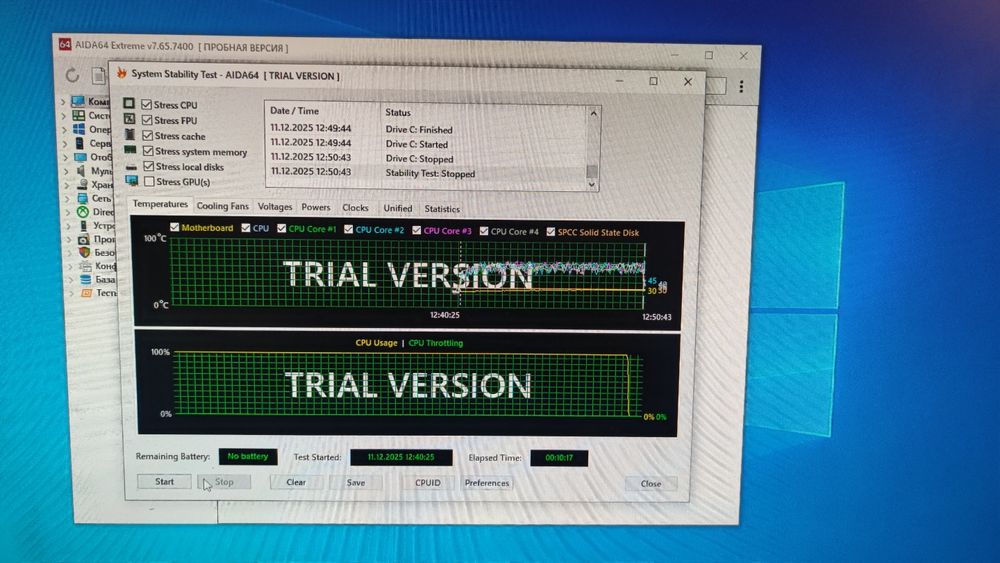
Task: Switch to the Unified tab
Action: pyautogui.click(x=398, y=208)
